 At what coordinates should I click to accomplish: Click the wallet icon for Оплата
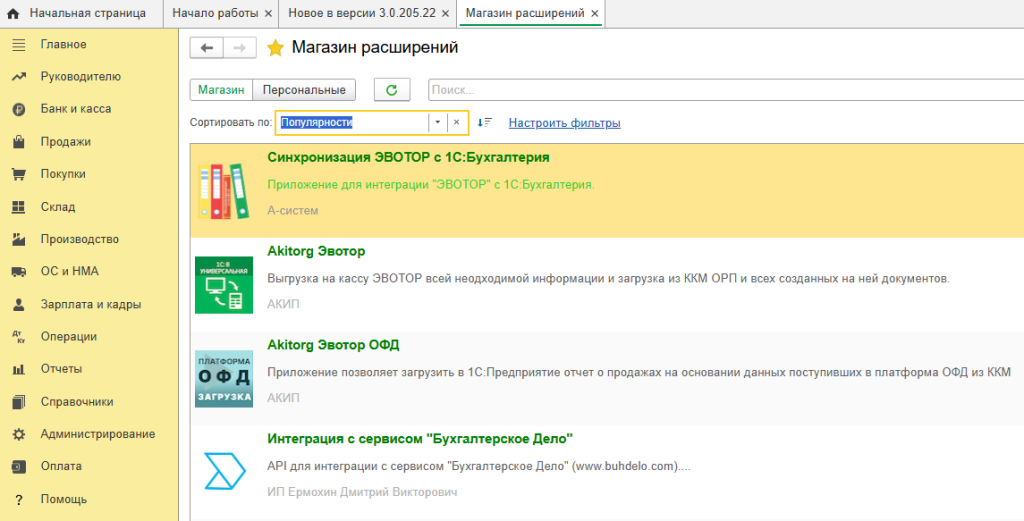point(18,467)
